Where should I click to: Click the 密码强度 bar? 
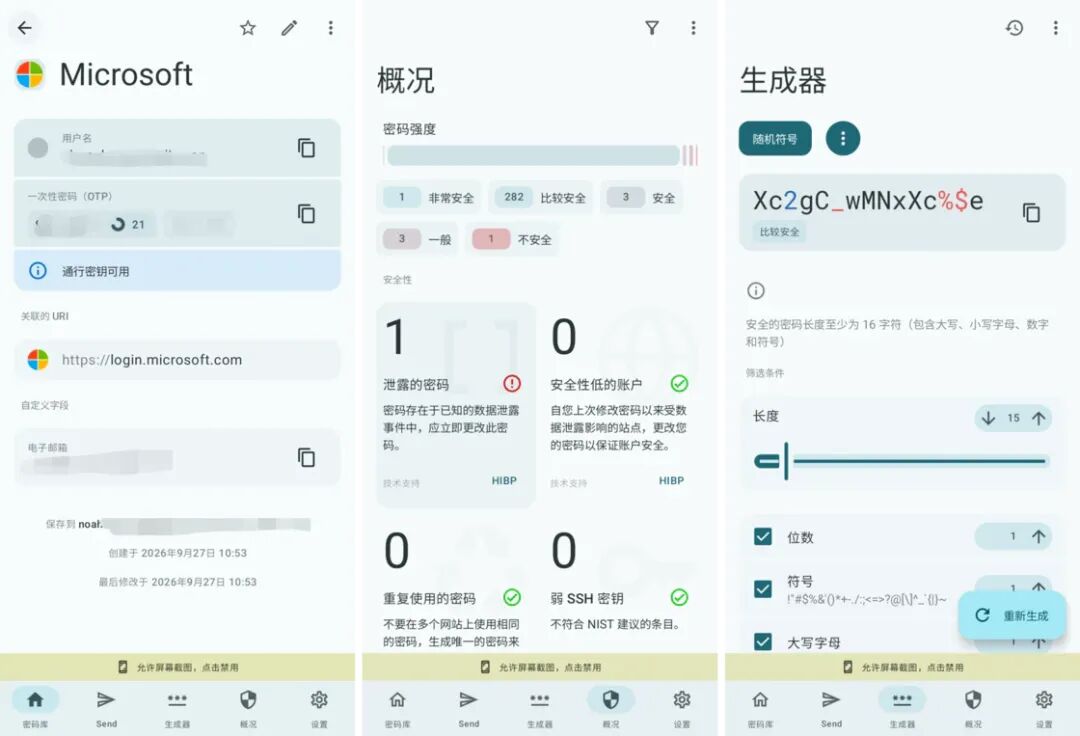click(541, 156)
